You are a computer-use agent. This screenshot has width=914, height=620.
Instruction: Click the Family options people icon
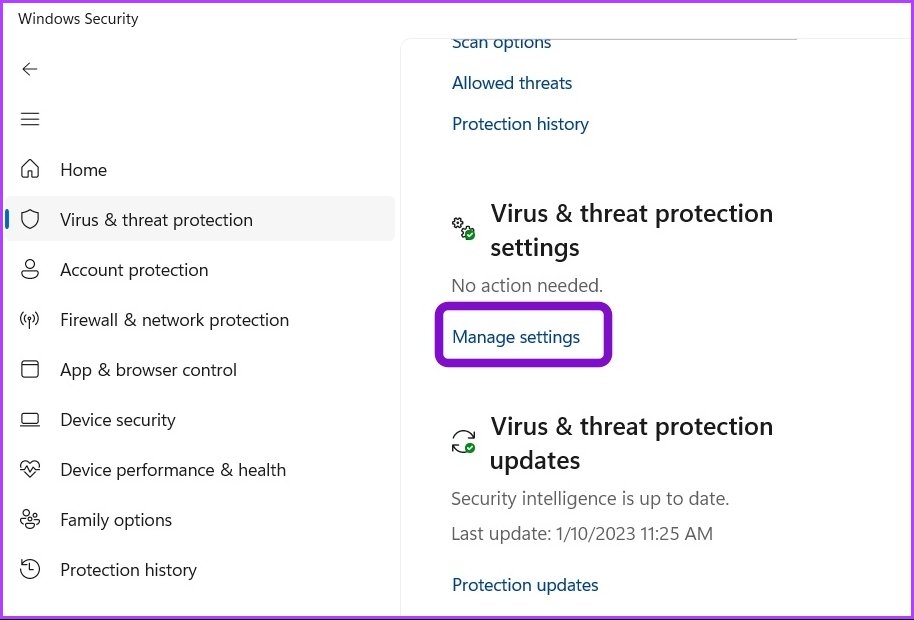click(x=30, y=519)
